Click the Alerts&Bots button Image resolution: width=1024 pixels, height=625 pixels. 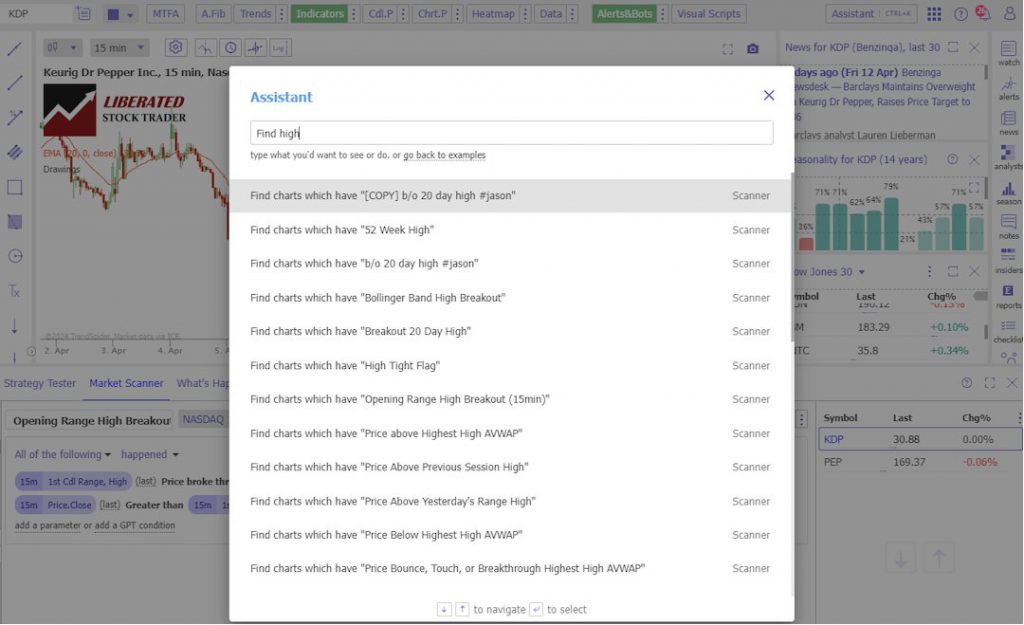pos(624,14)
